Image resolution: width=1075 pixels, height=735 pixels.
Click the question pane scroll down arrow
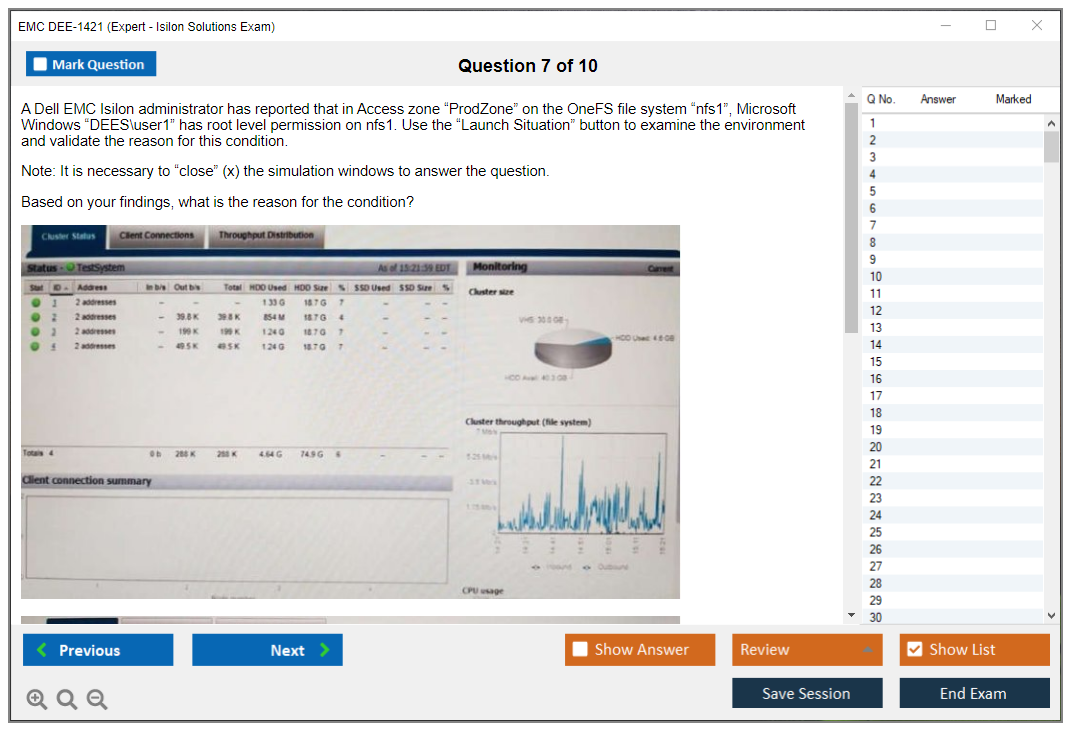851,614
